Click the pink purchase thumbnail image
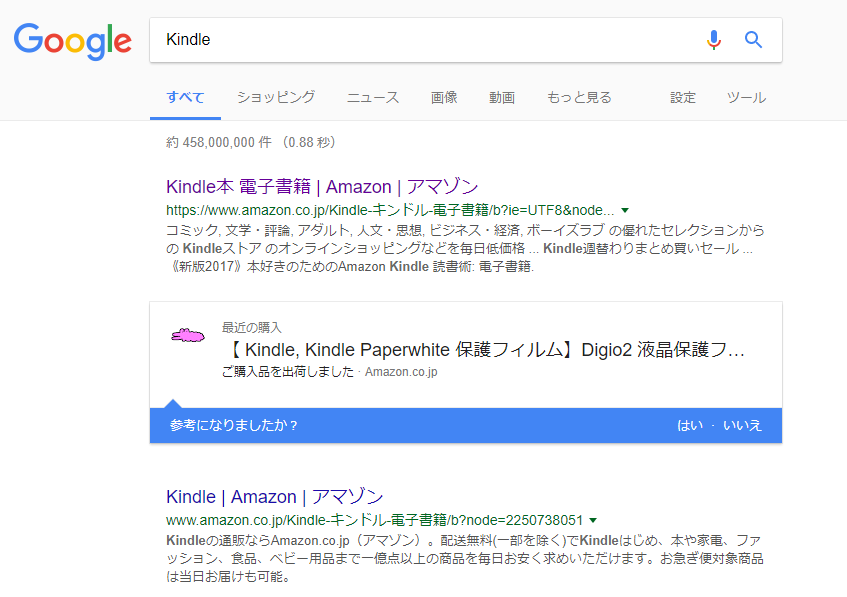The height and width of the screenshot is (597, 847). tap(187, 336)
